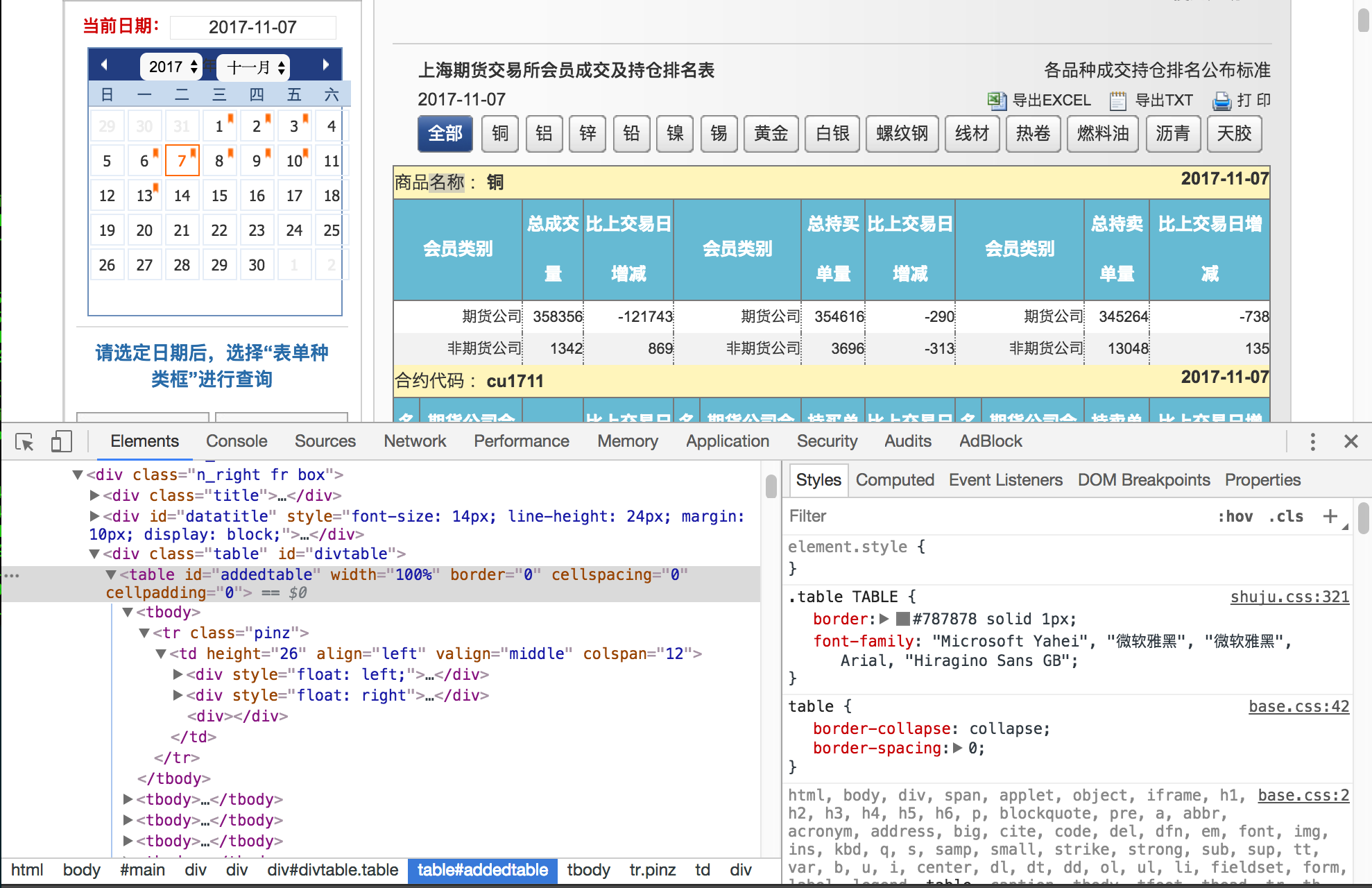Screen dimensions: 1372x888
Task: Click 导出EXCEL link
Action: (x=1051, y=101)
